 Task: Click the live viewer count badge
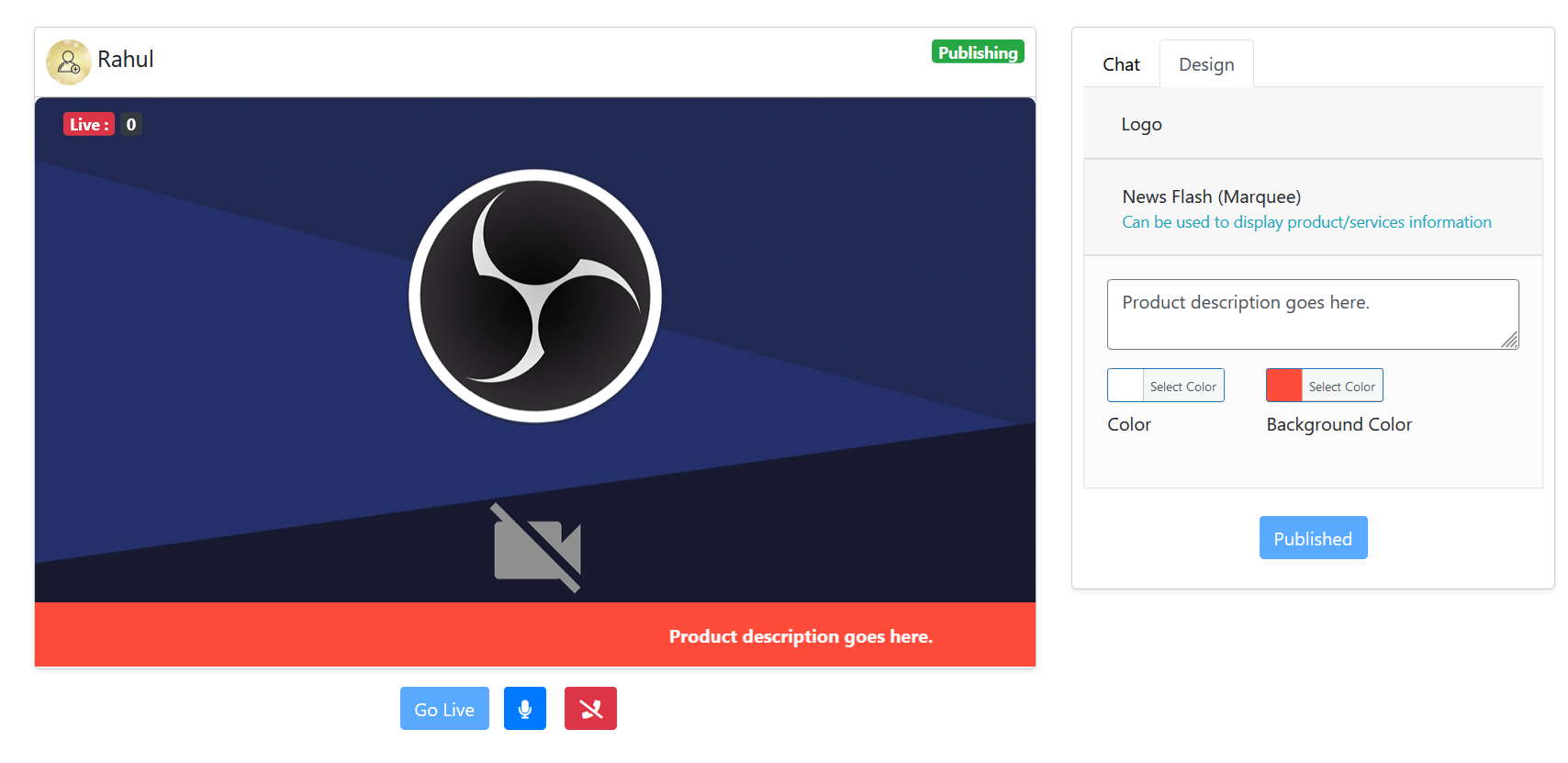coord(131,125)
